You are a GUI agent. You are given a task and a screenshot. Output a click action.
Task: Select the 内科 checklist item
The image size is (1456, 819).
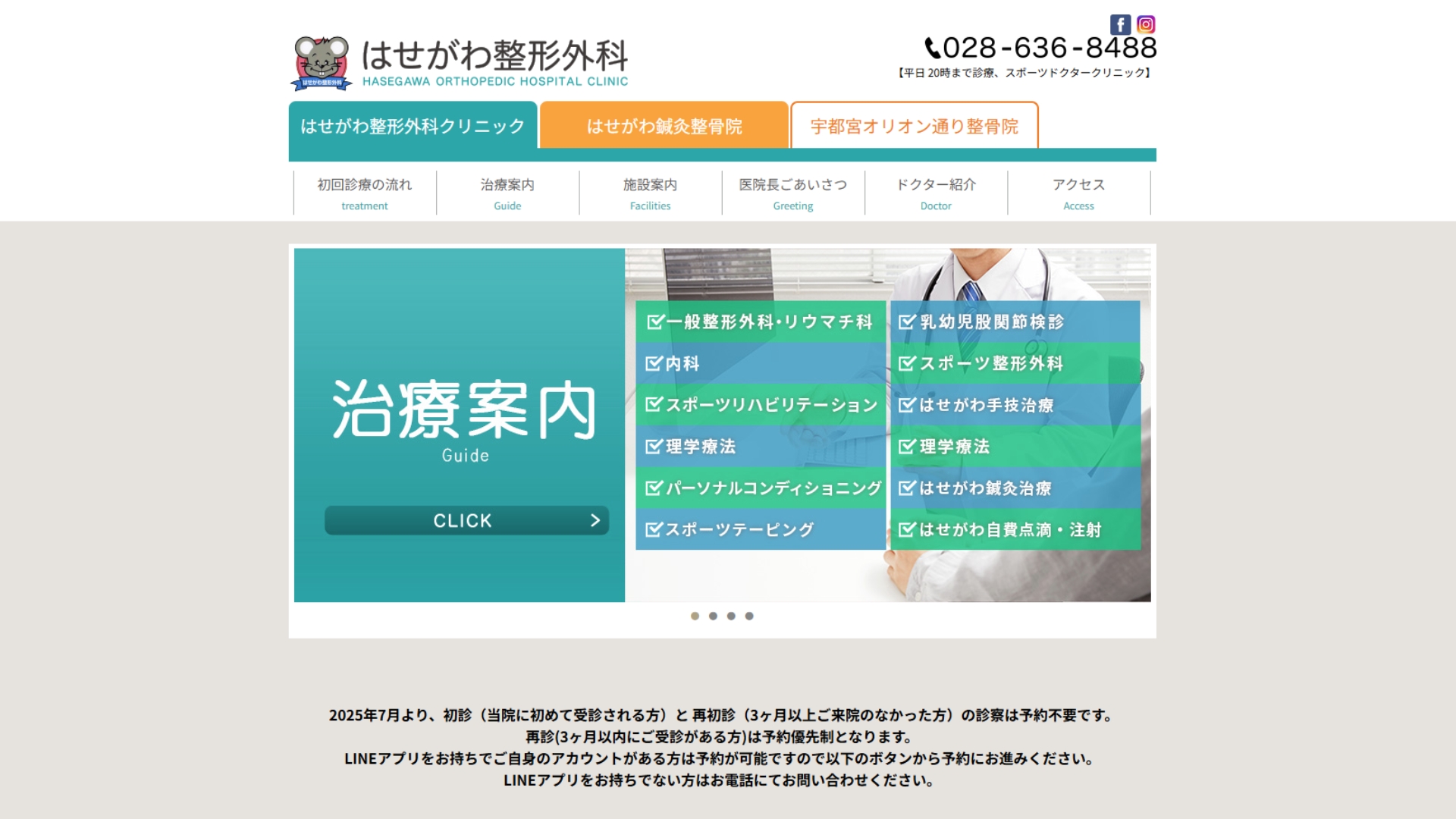tap(680, 364)
